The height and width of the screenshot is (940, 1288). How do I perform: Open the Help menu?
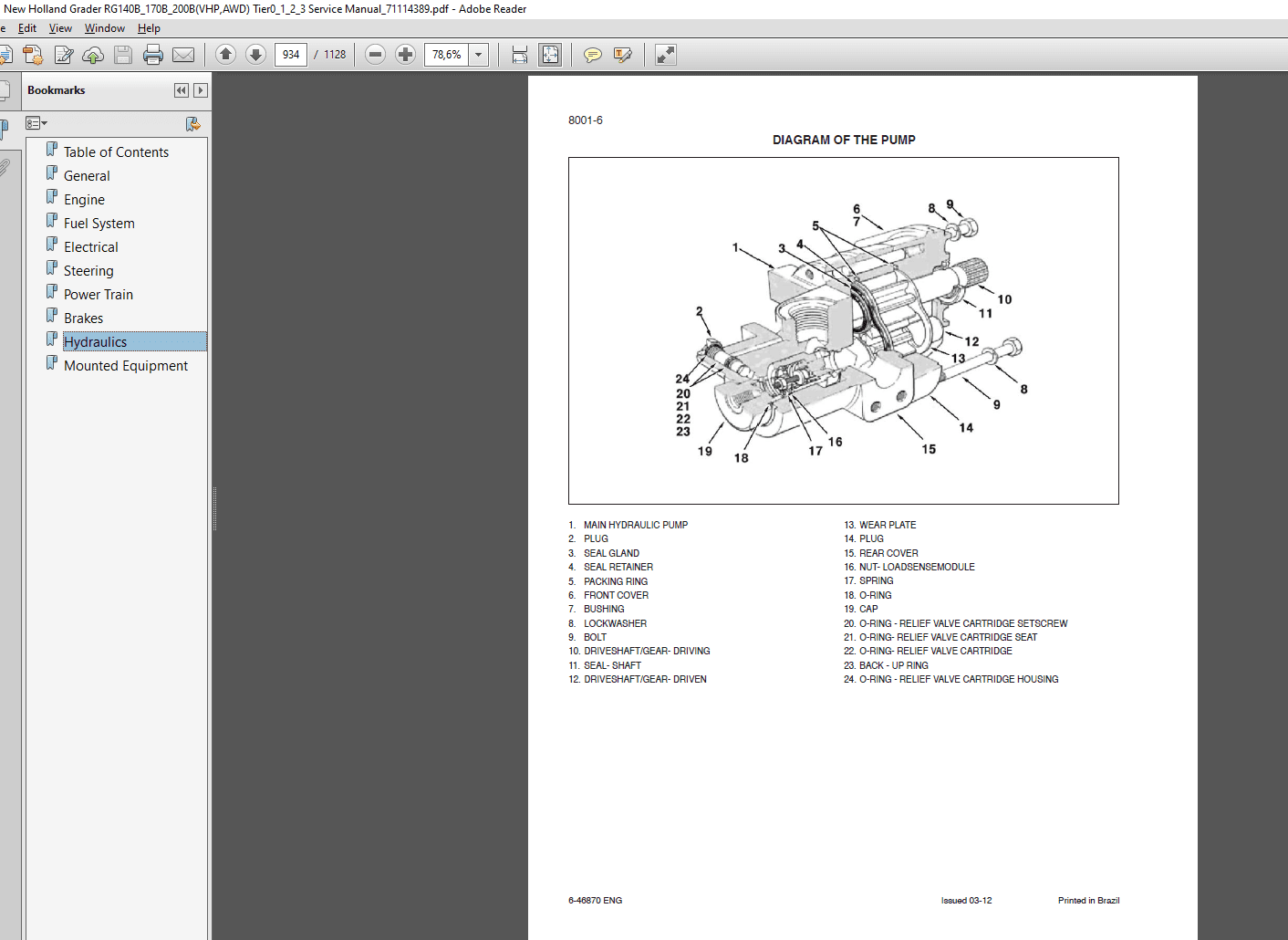[149, 28]
